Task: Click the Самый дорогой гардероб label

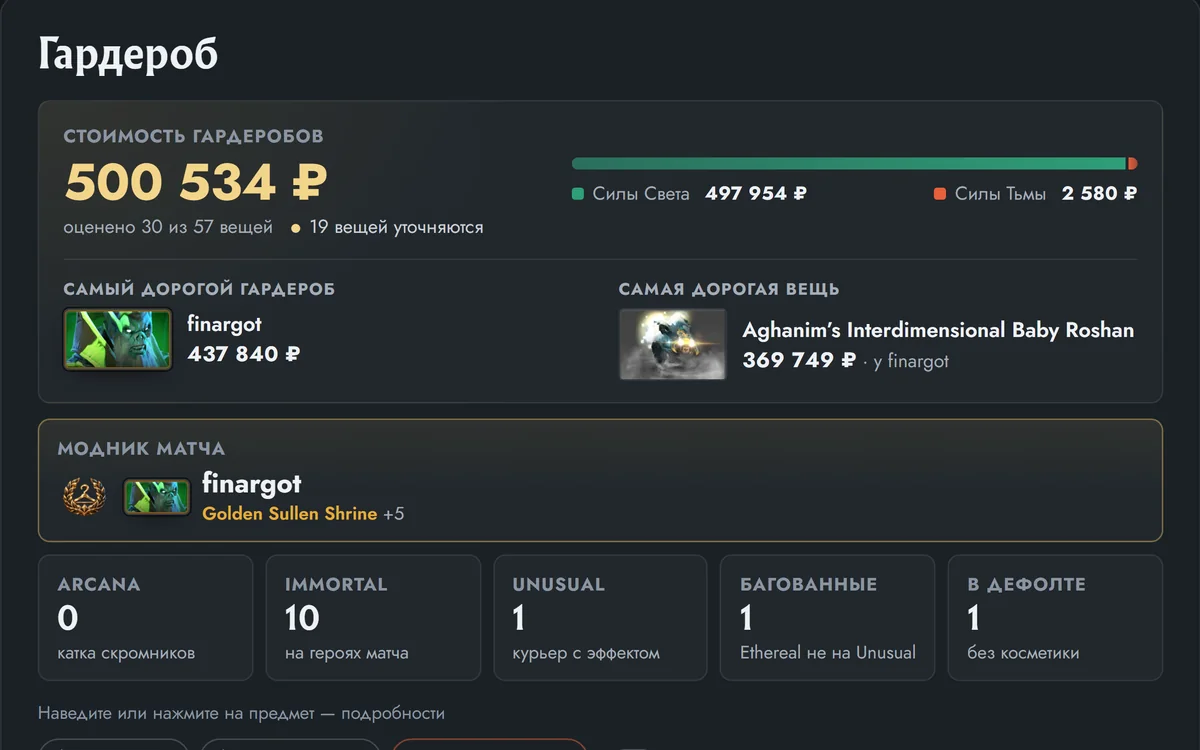Action: [199, 289]
